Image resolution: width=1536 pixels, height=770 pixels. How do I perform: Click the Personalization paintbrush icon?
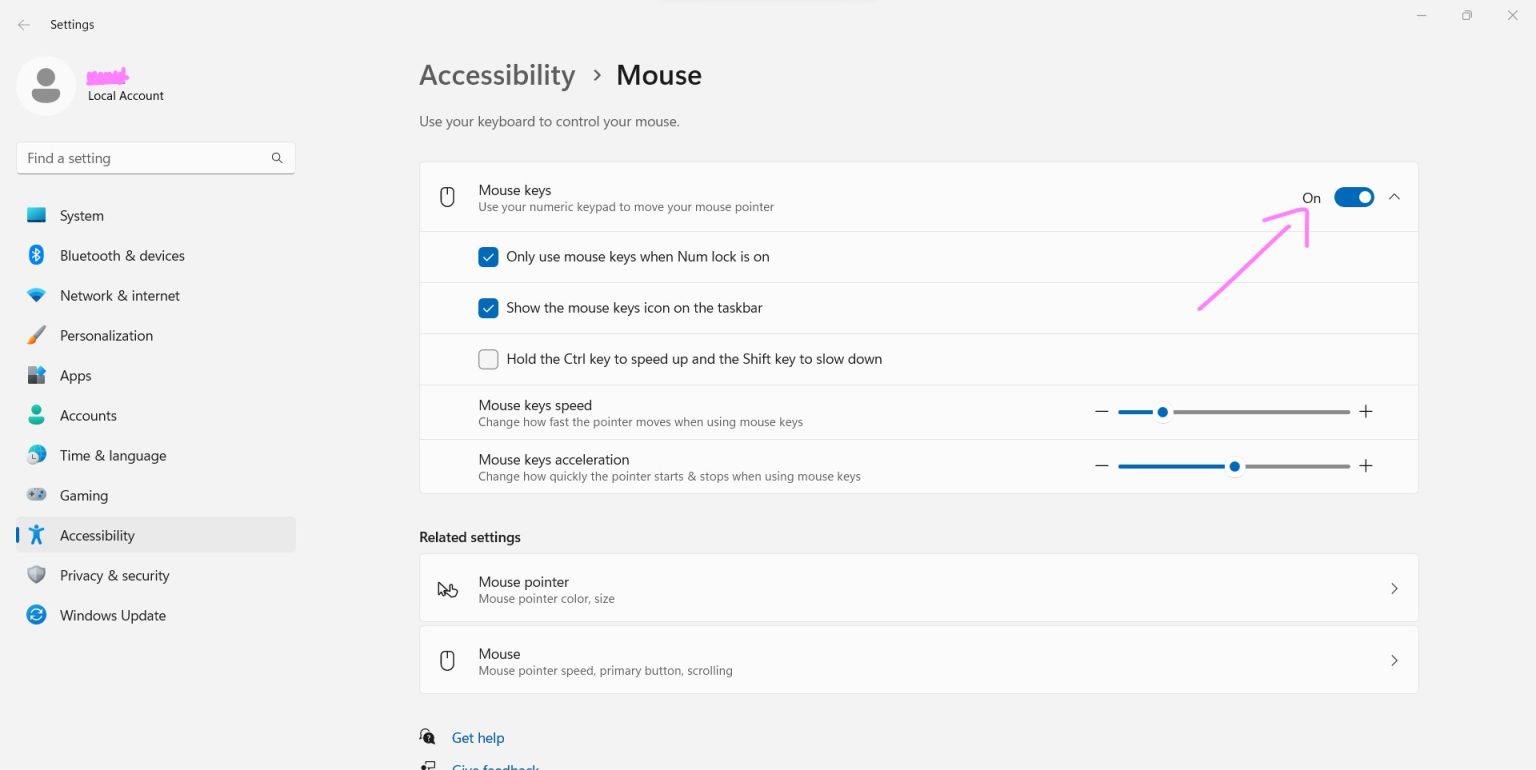(x=37, y=335)
